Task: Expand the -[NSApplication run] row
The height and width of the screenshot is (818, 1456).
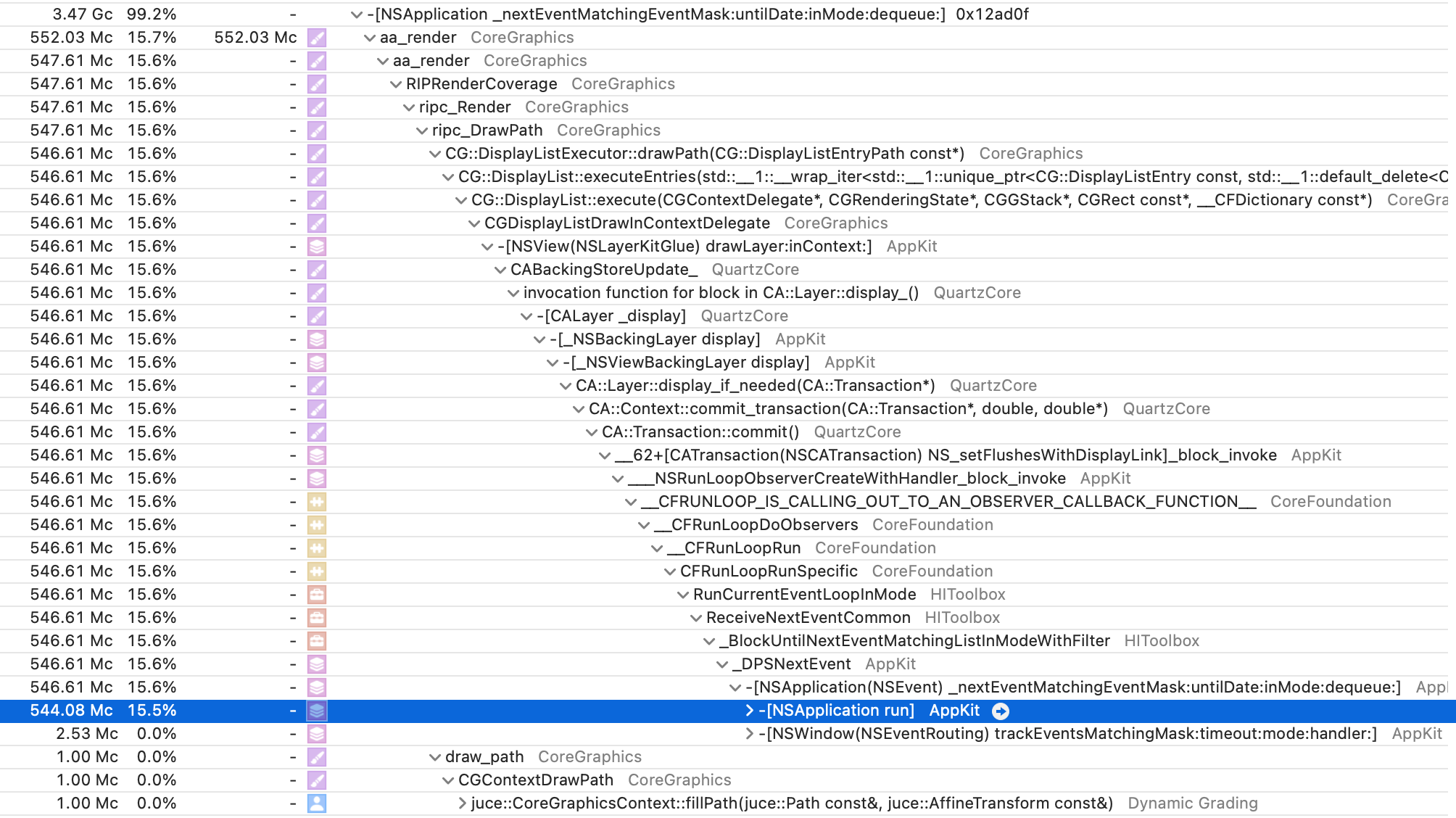Action: (x=750, y=711)
